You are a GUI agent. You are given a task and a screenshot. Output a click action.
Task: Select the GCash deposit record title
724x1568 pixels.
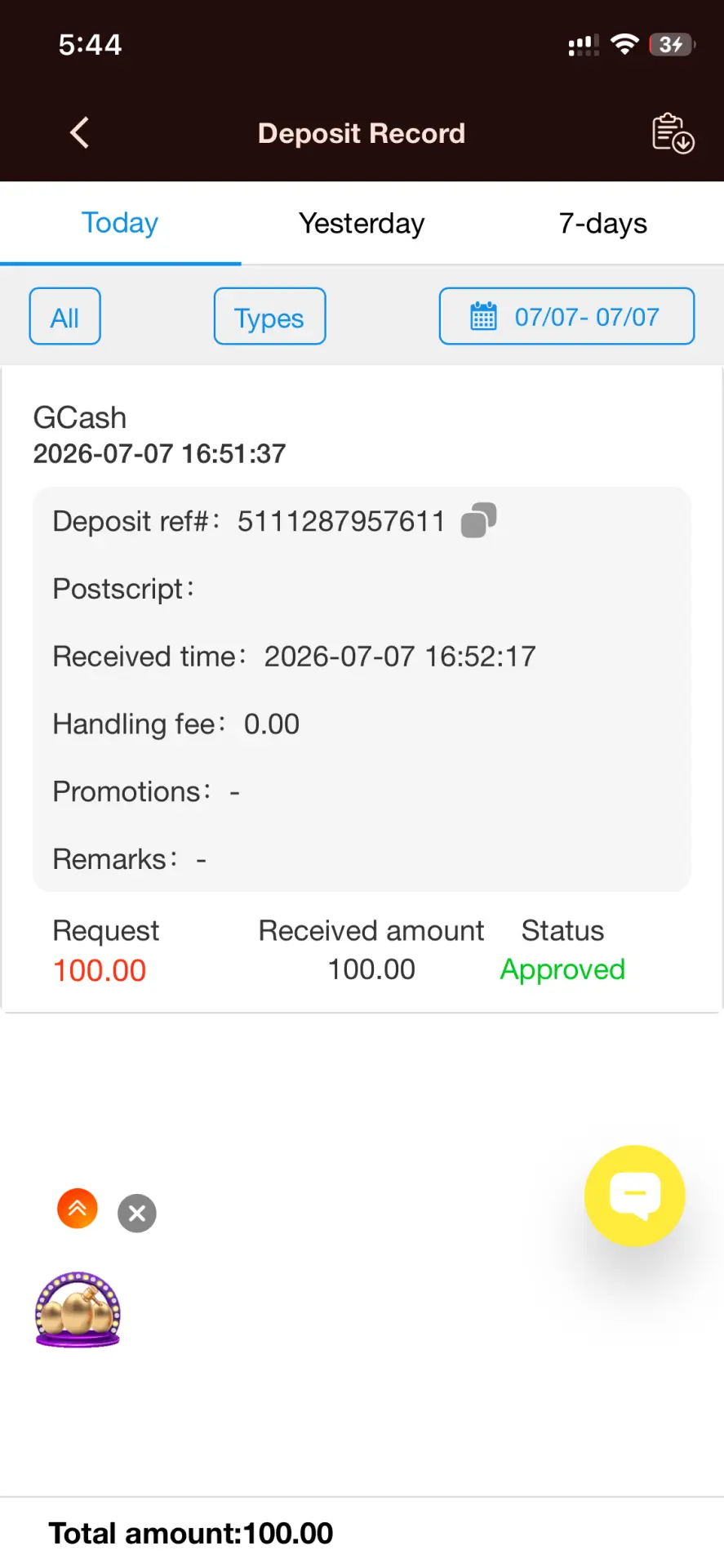coord(80,417)
